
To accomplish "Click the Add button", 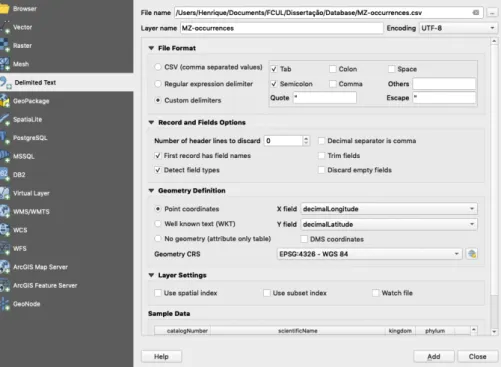I will click(x=434, y=357).
